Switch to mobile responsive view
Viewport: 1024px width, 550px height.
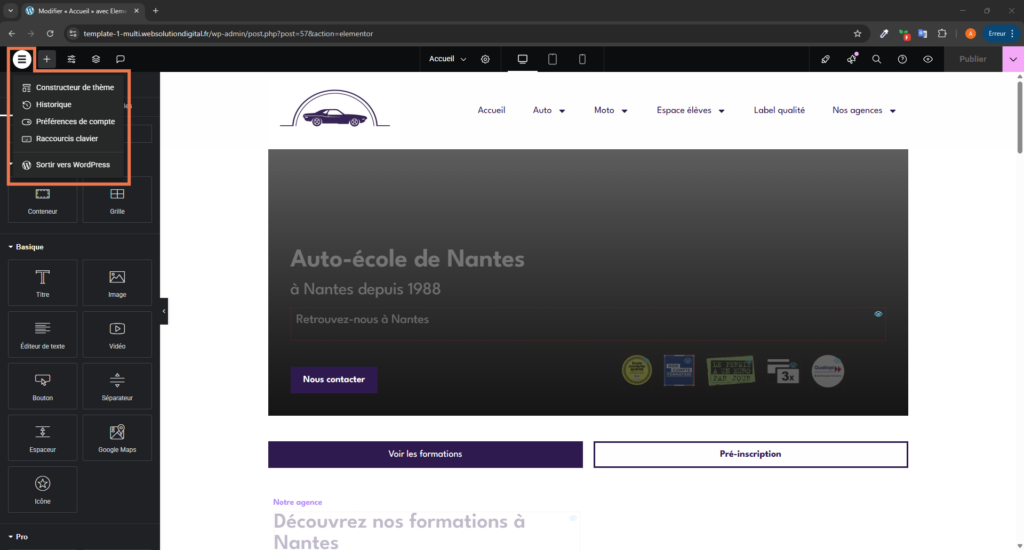click(582, 59)
